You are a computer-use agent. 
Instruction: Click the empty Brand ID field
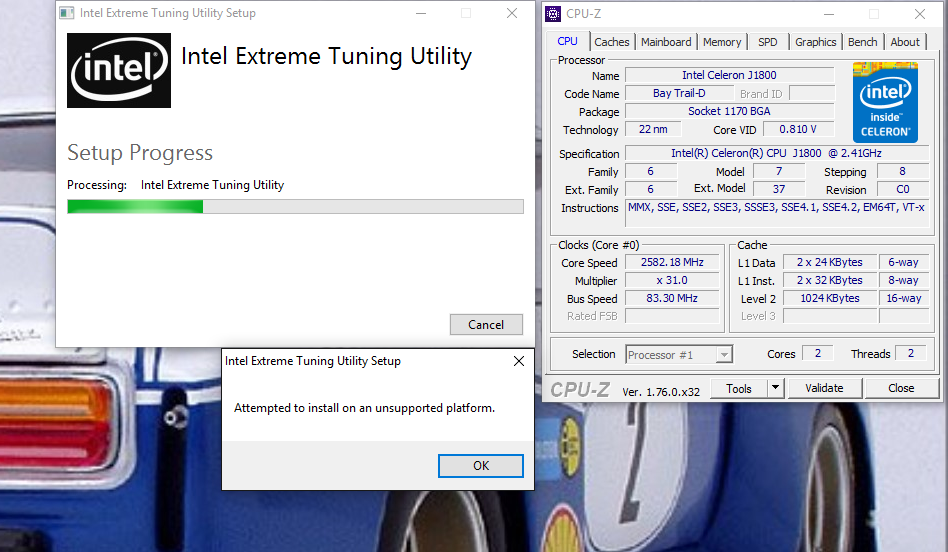click(x=812, y=93)
